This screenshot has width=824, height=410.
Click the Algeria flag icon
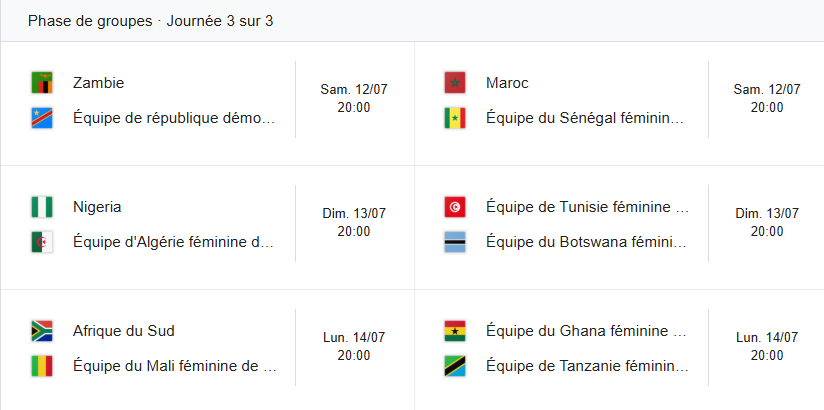(41, 242)
